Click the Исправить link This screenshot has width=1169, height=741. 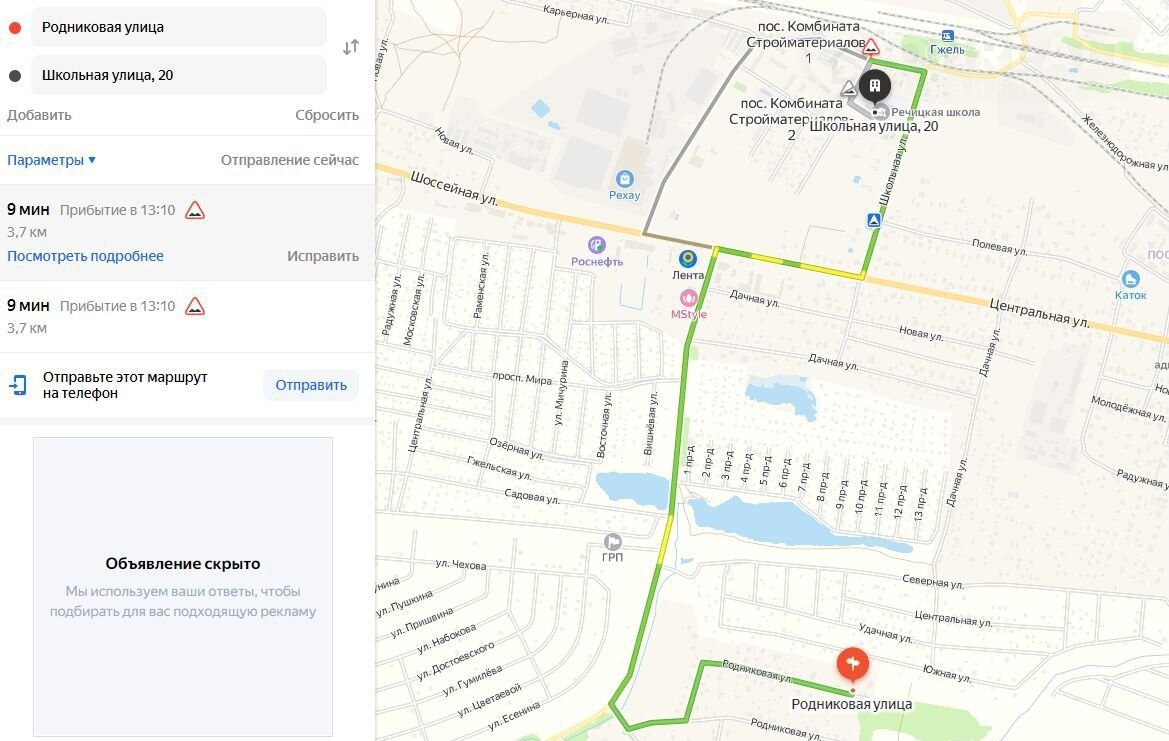[x=323, y=256]
